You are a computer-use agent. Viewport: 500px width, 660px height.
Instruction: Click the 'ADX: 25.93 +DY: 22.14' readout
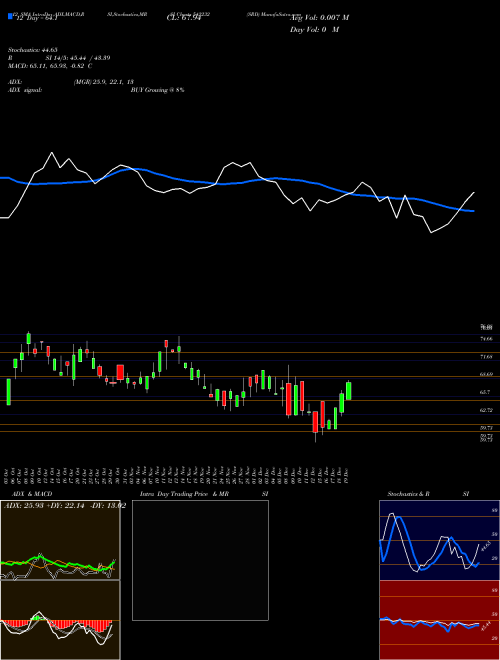pos(44,505)
